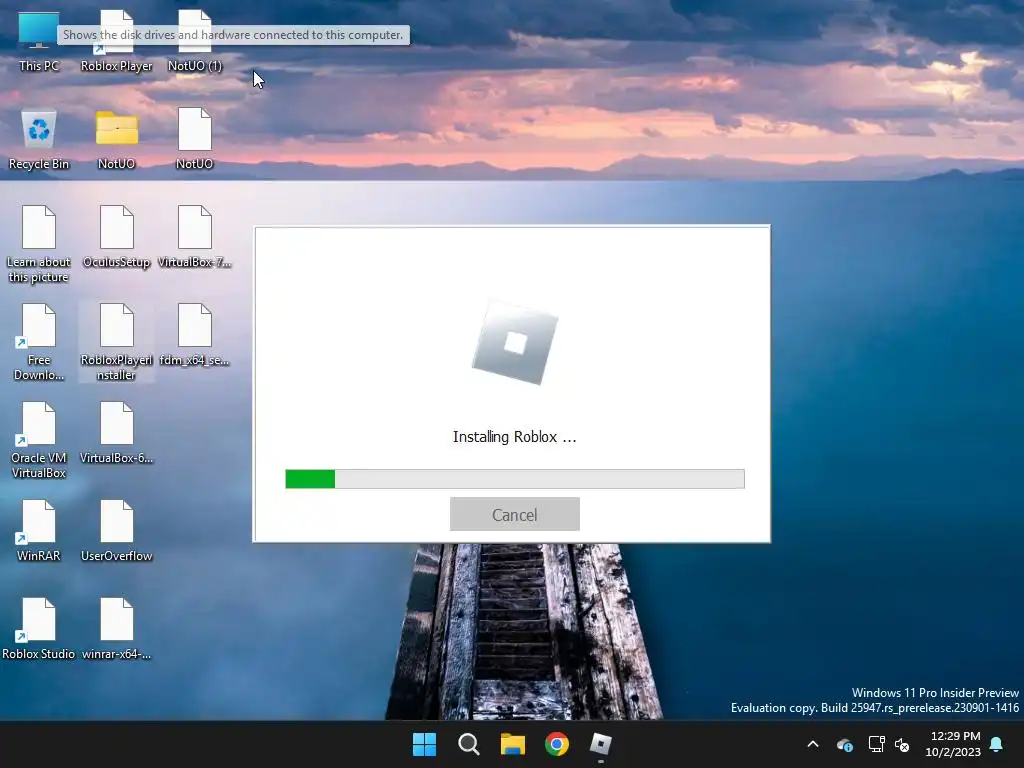The width and height of the screenshot is (1024, 768).
Task: Select the VirtualBox-7 installer icon
Action: click(x=195, y=238)
